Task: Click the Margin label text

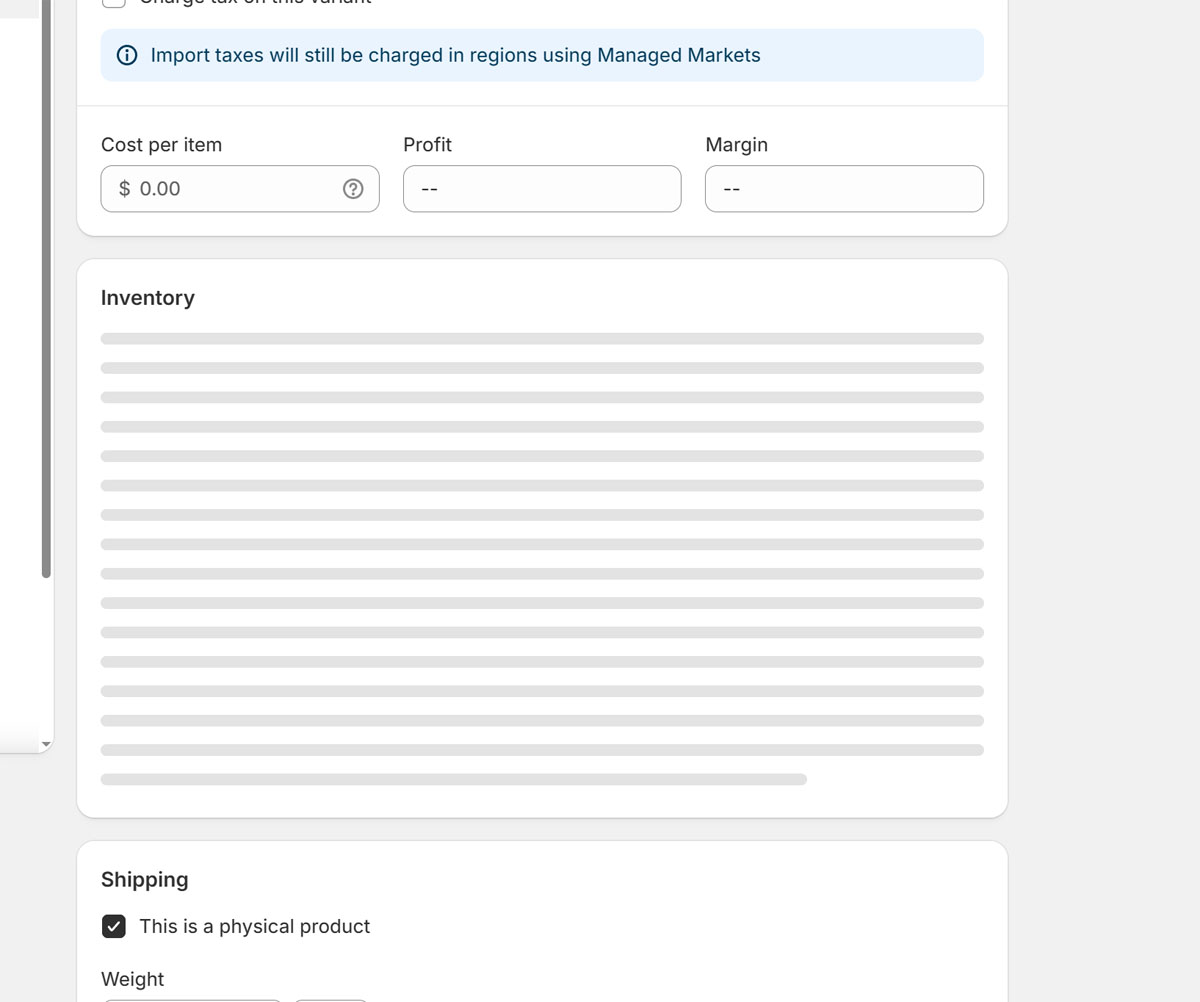Action: tap(736, 145)
